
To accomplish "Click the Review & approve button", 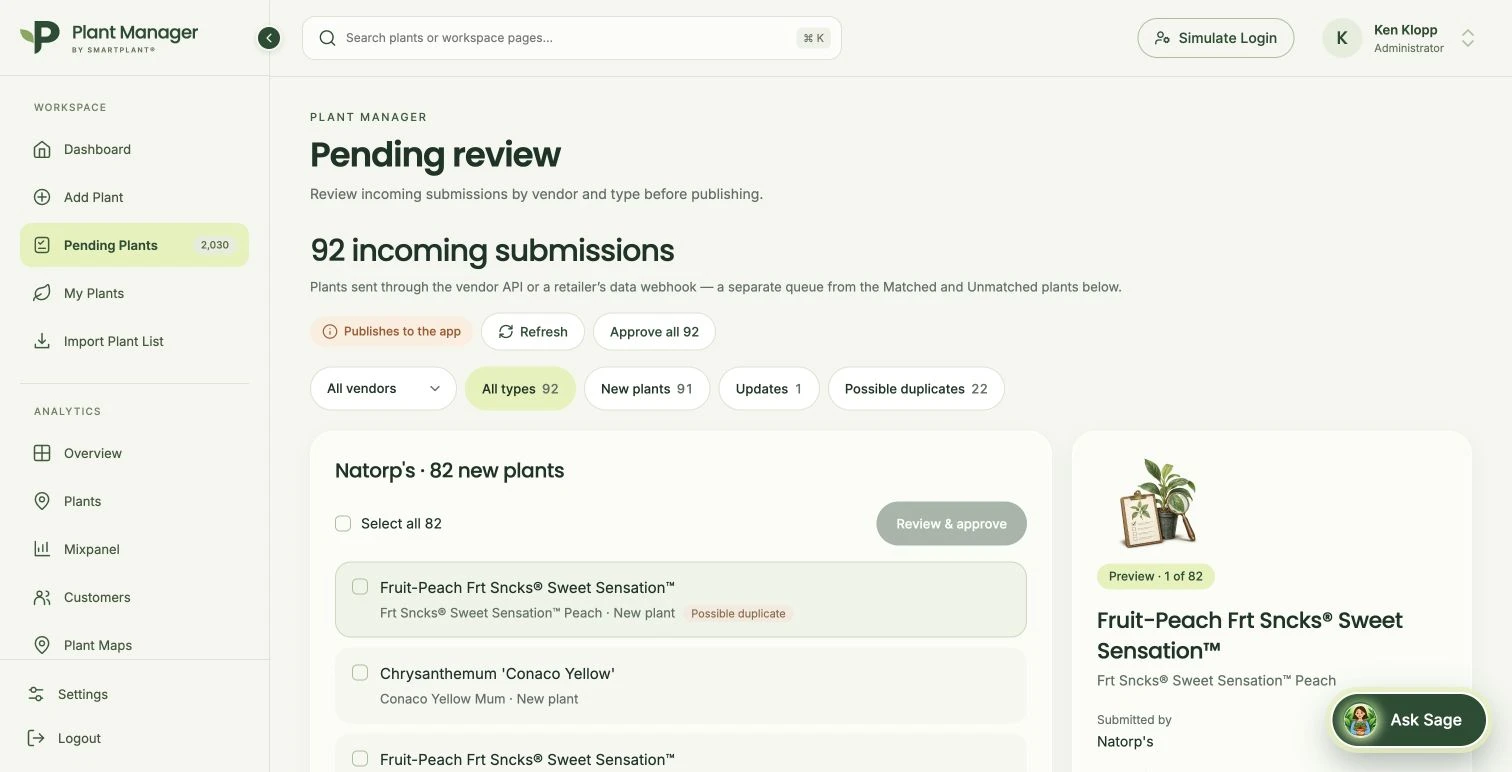I will coord(951,524).
